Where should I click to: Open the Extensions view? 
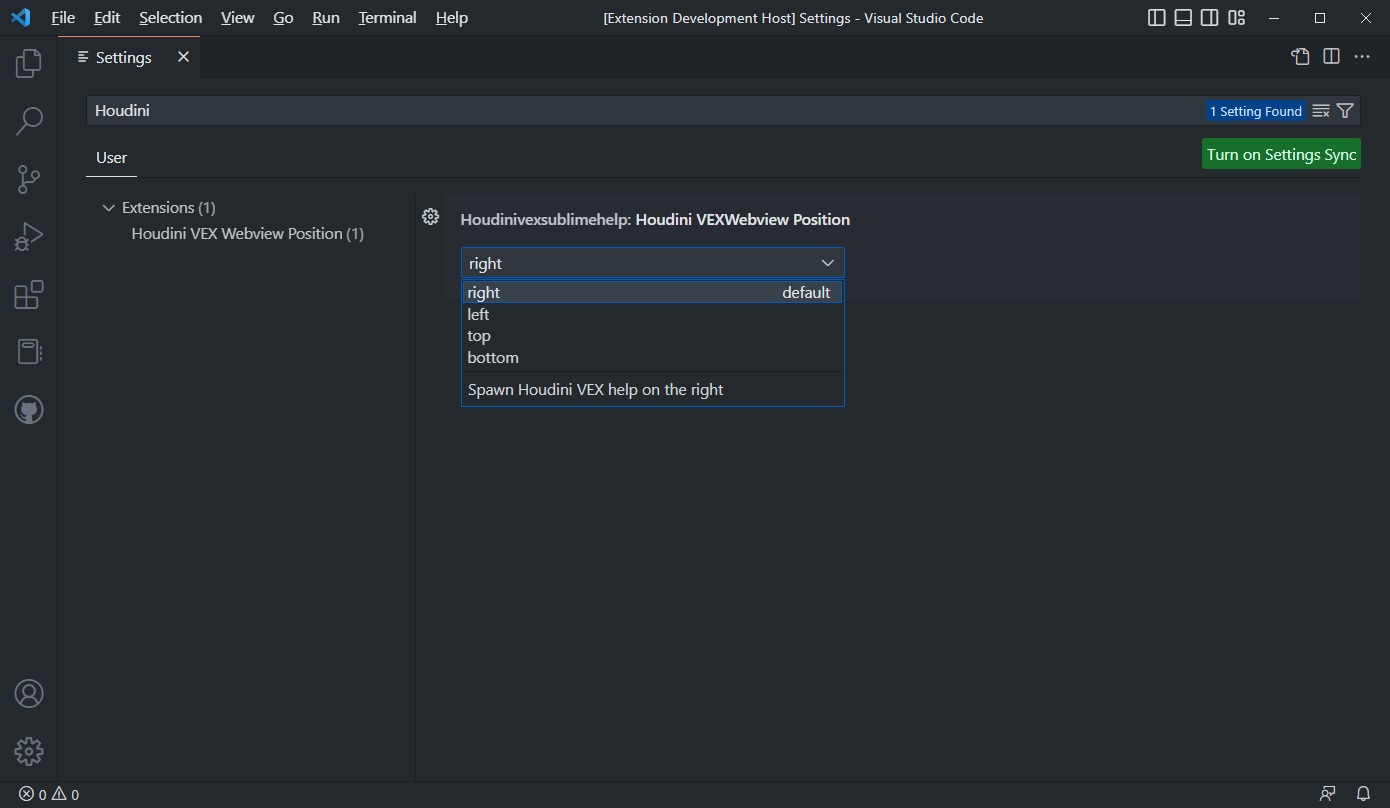tap(29, 295)
